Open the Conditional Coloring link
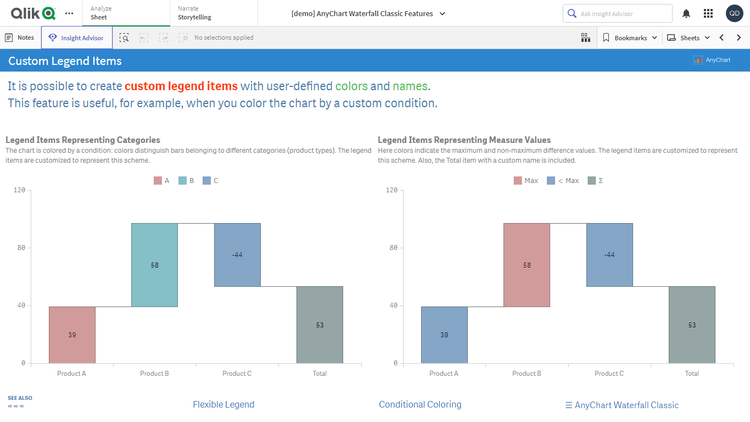The height and width of the screenshot is (422, 750). point(420,405)
